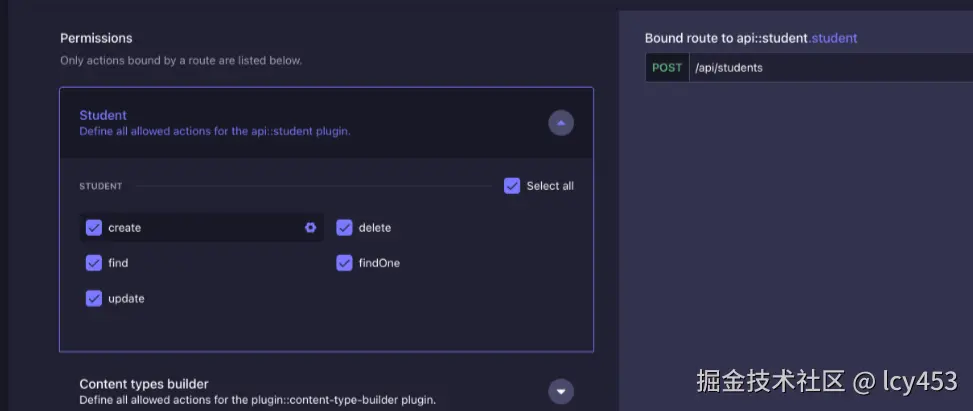Screen dimensions: 973x411
Task: Disable the findOne permission checkbox
Action: click(345, 263)
